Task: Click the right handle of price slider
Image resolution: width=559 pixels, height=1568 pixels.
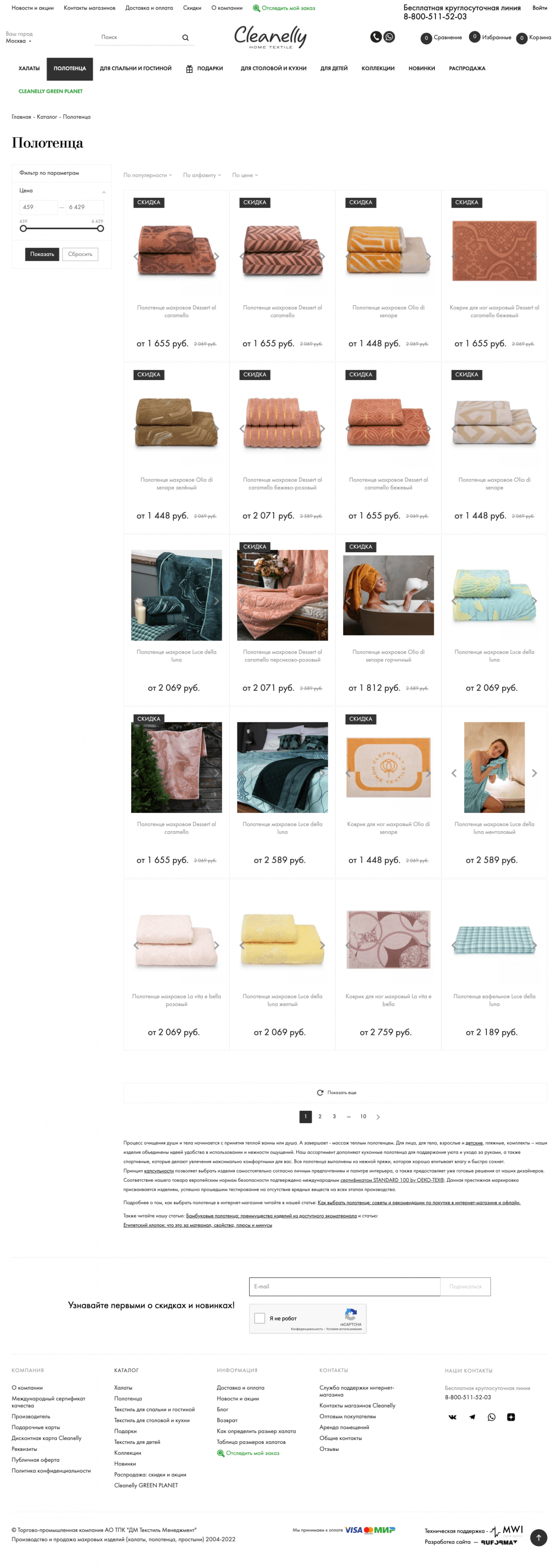Action: pos(101,229)
